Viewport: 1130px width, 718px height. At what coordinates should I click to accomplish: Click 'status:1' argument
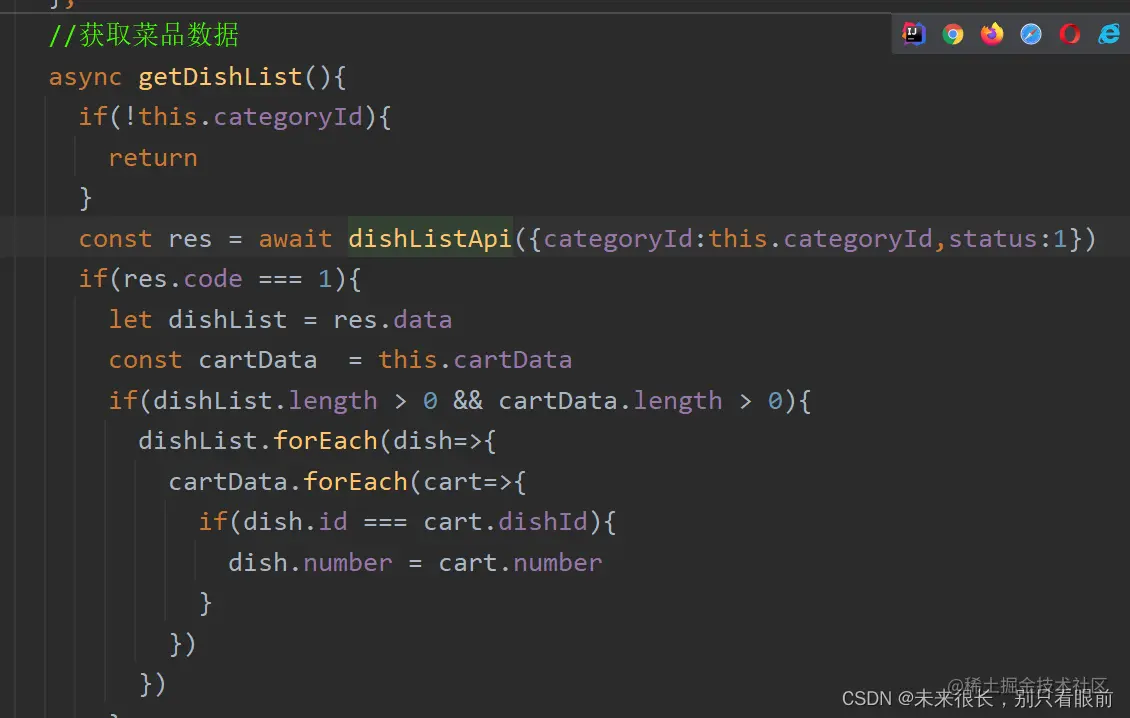coord(1007,238)
